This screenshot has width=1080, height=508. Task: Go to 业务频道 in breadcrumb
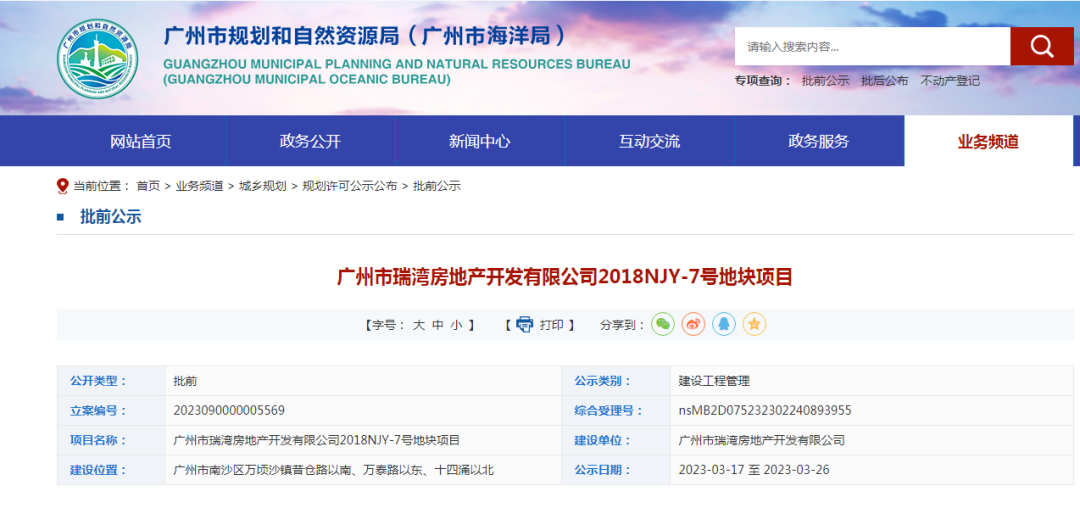coord(199,186)
